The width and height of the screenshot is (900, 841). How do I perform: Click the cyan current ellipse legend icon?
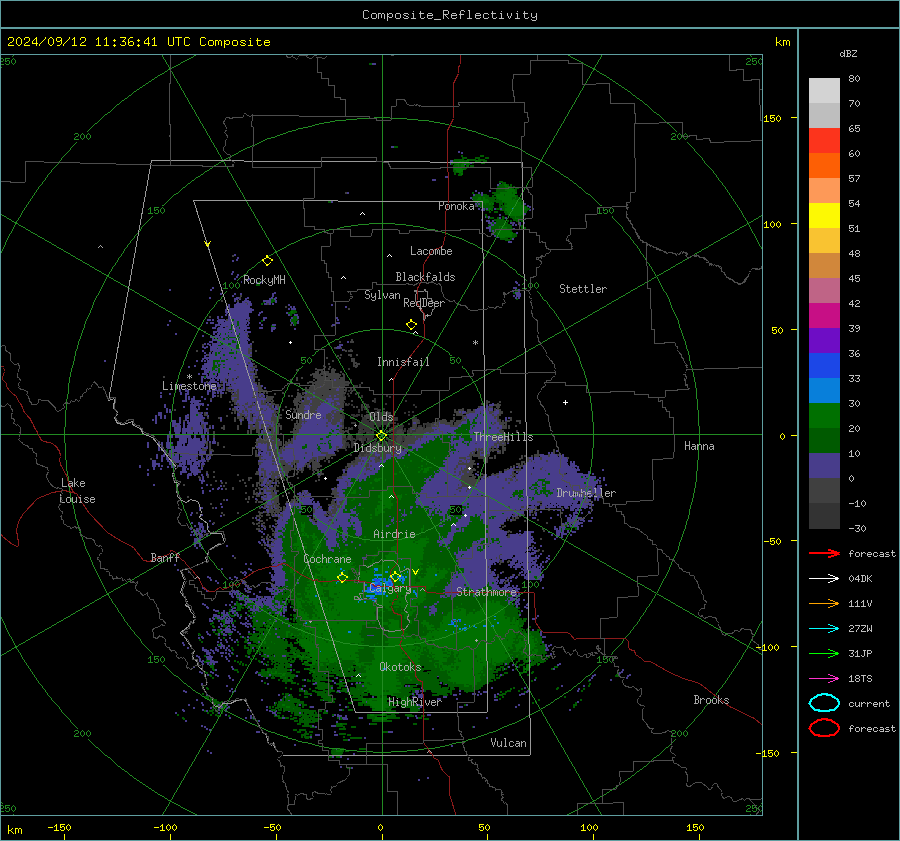(x=824, y=703)
